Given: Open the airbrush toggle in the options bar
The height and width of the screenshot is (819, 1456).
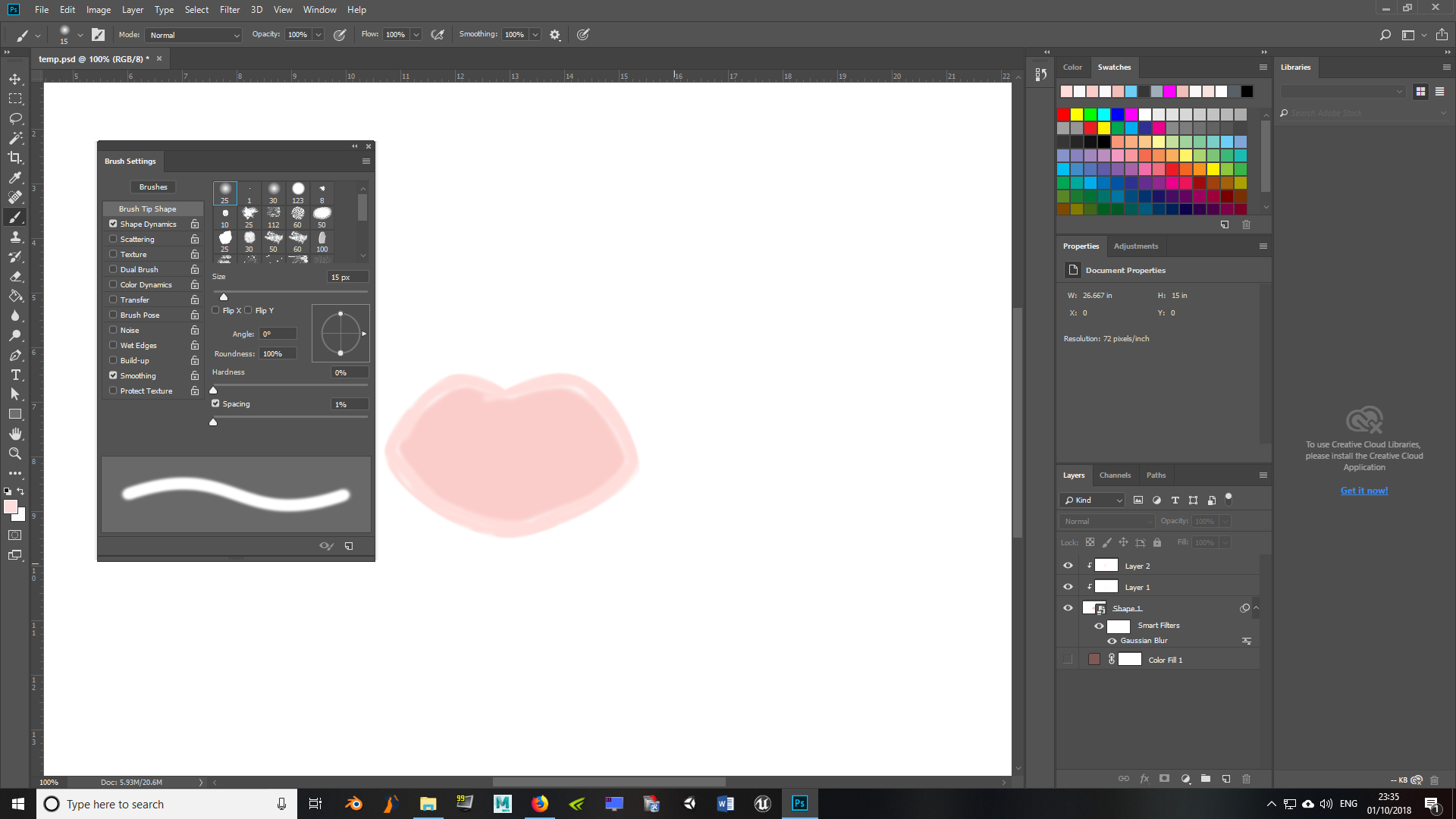Looking at the screenshot, I should pos(438,35).
